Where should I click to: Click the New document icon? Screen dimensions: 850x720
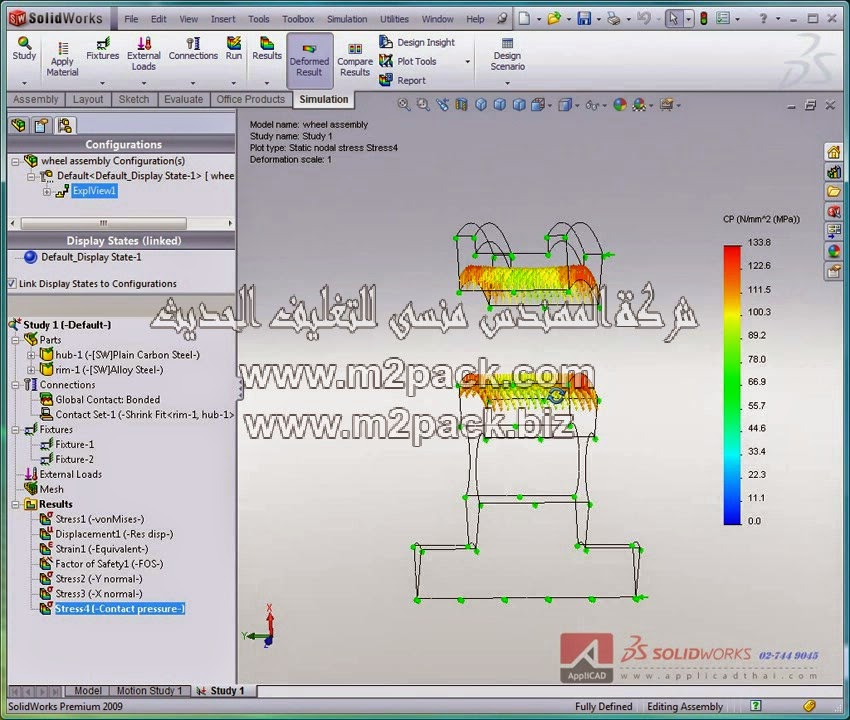524,19
